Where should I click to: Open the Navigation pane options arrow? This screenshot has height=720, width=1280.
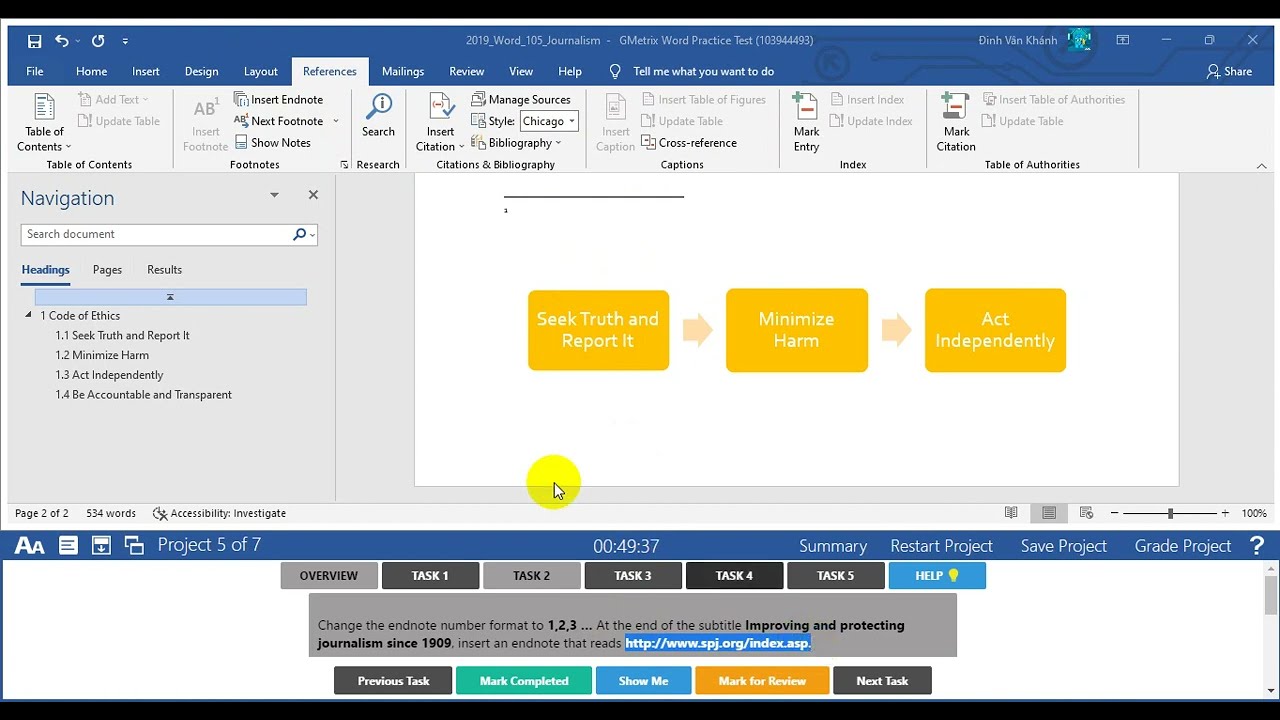pyautogui.click(x=274, y=195)
